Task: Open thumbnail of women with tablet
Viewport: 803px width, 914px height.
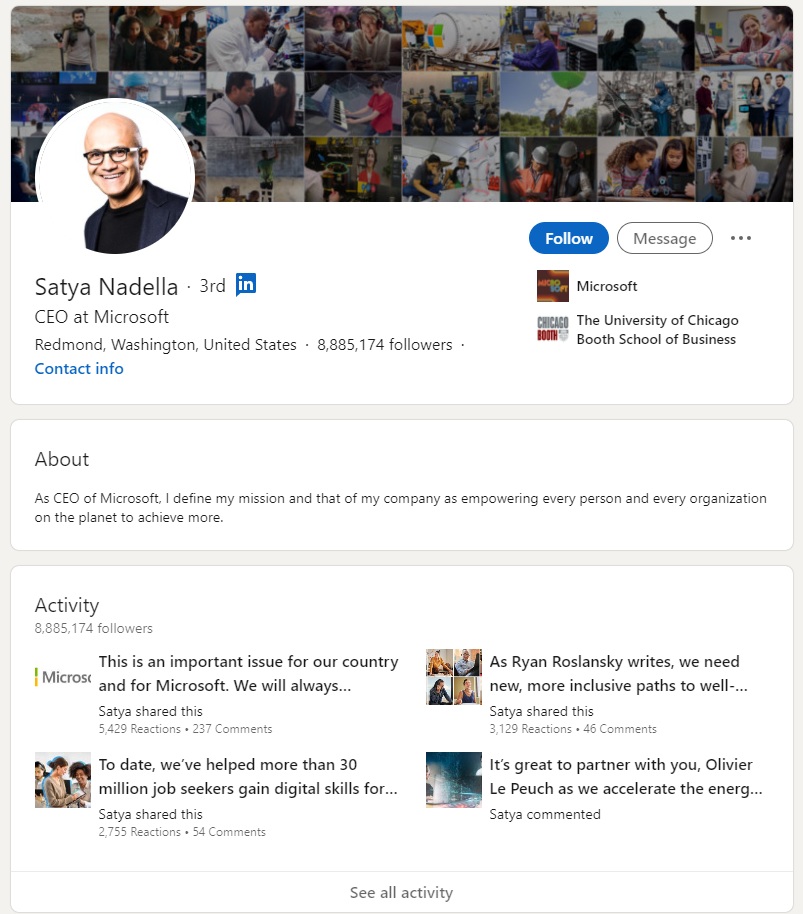Action: tap(63, 780)
